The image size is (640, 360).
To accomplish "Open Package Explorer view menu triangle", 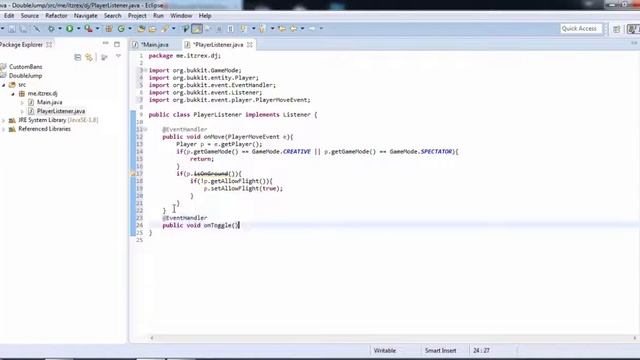I will [118, 57].
